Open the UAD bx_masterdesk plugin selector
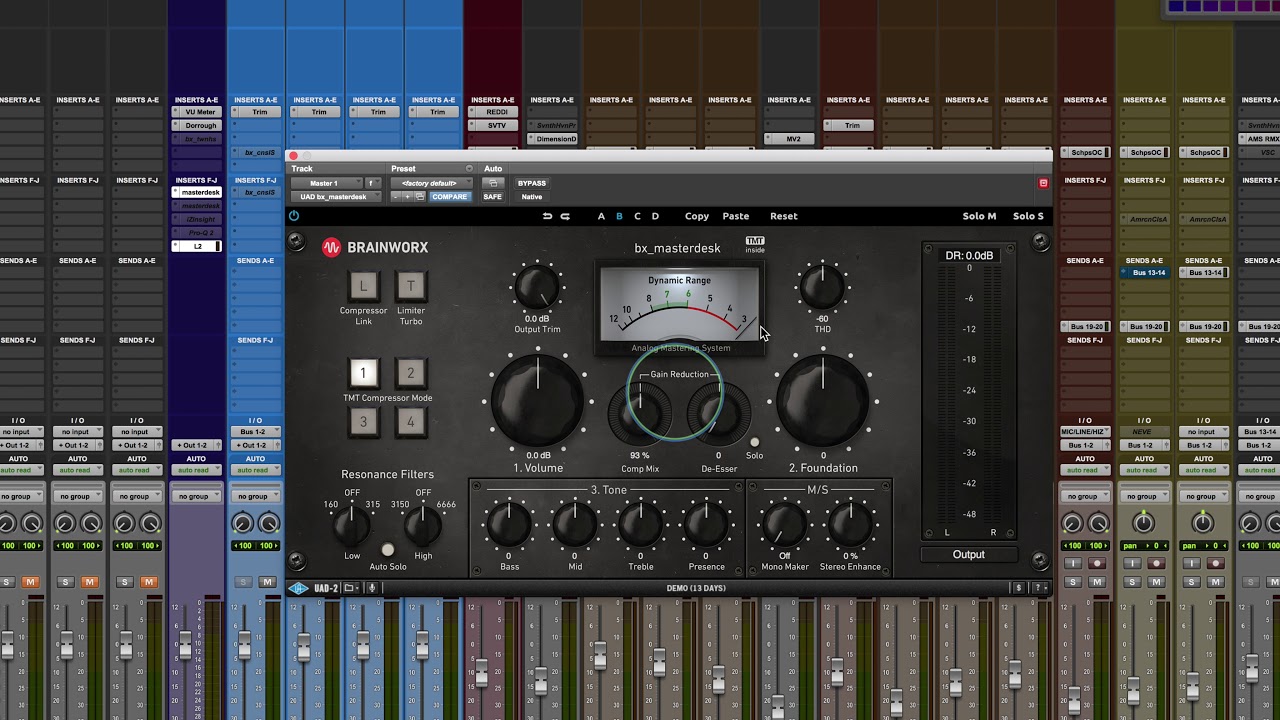This screenshot has height=720, width=1280. coord(334,197)
